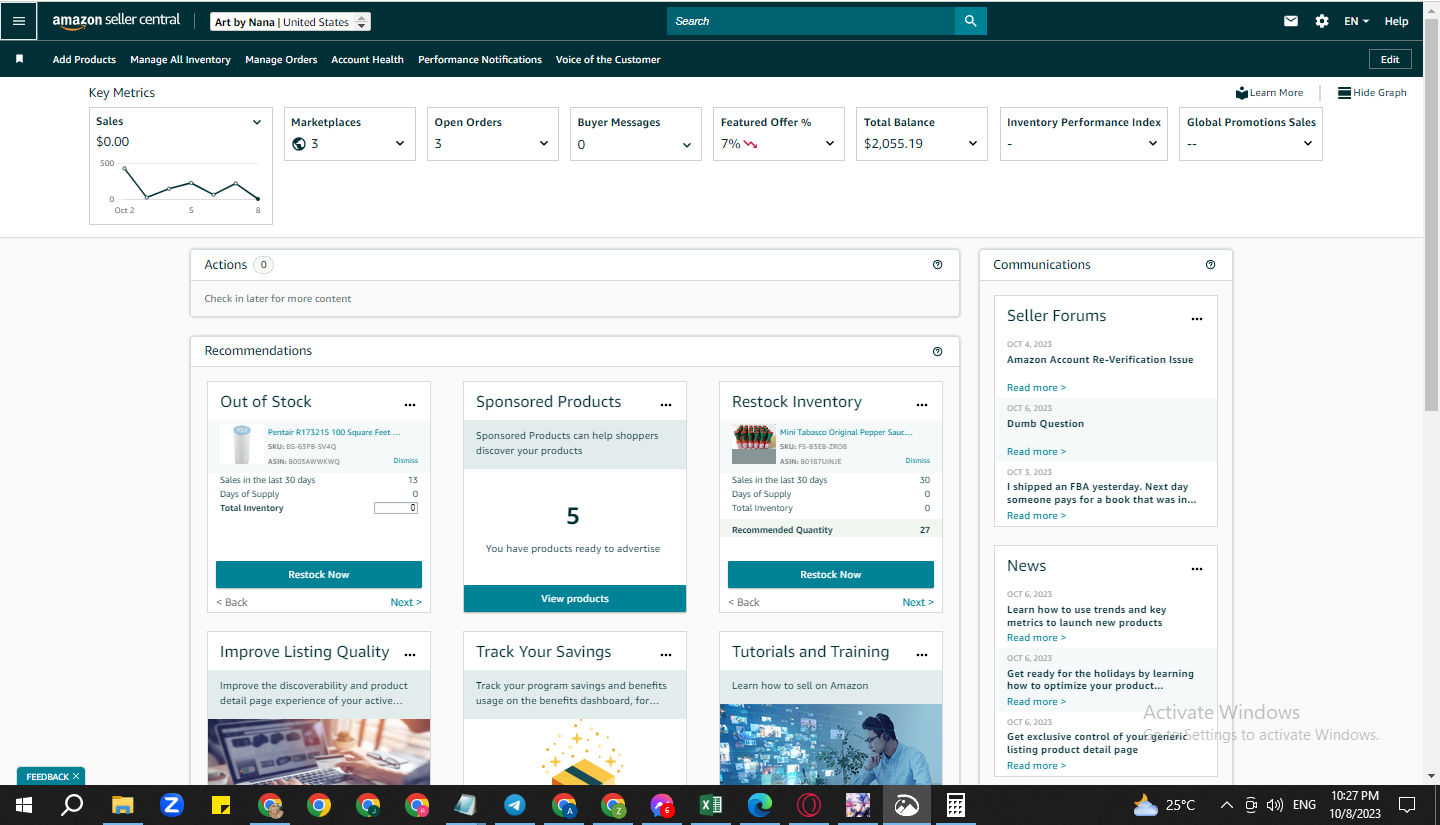Open the hamburger navigation menu
This screenshot has width=1440, height=825.
(19, 21)
